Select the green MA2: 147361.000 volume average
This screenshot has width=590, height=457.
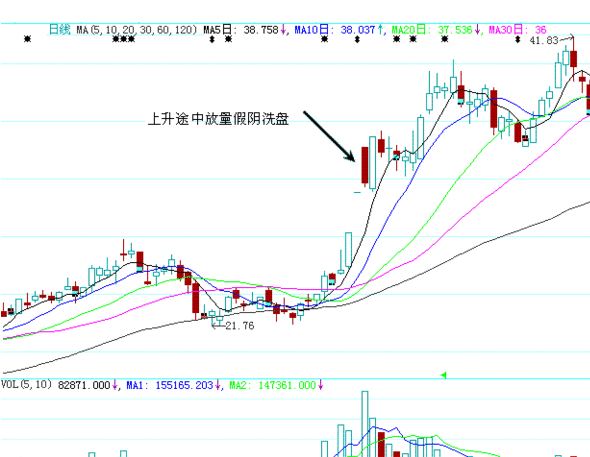coord(272,385)
